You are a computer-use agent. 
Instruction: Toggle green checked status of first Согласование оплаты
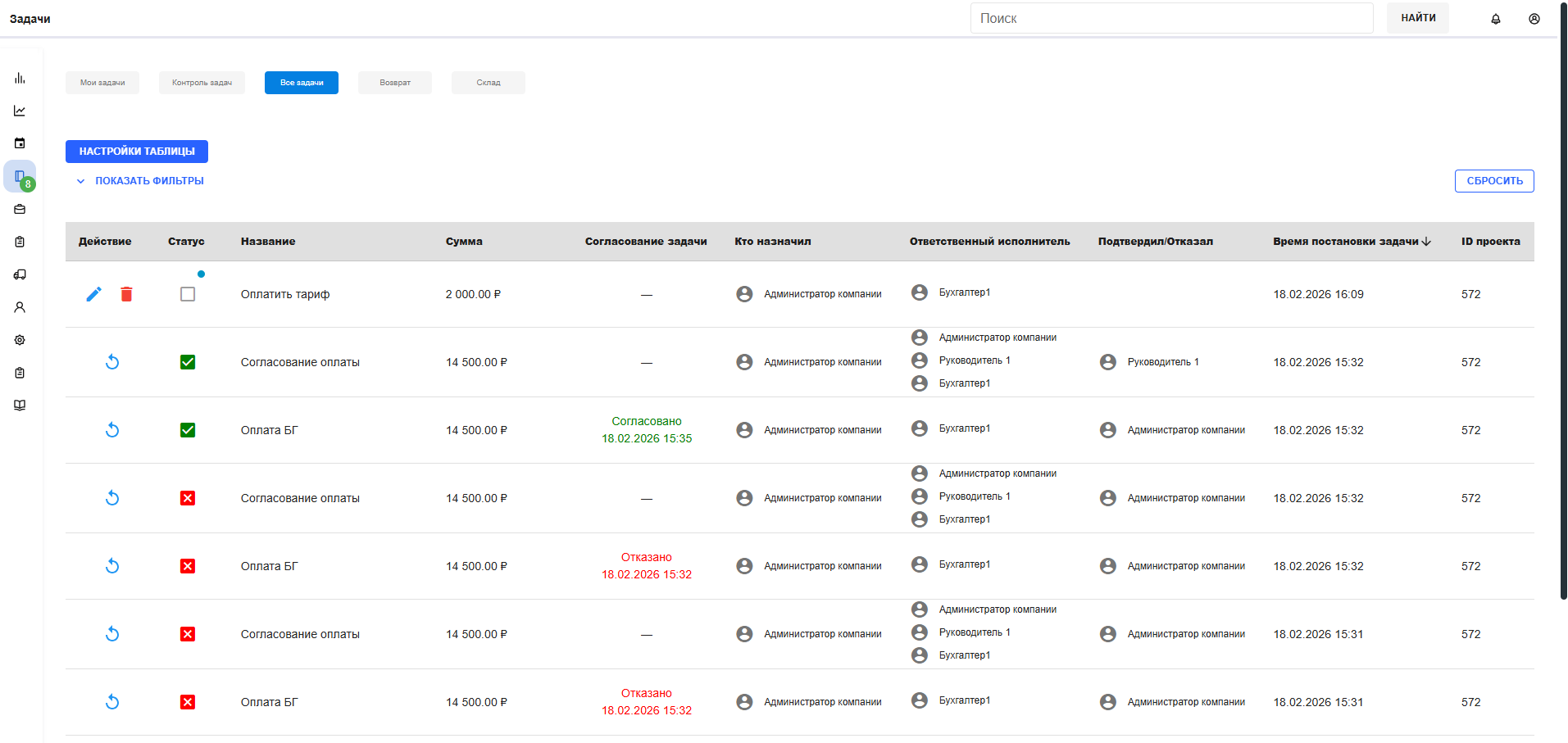188,362
